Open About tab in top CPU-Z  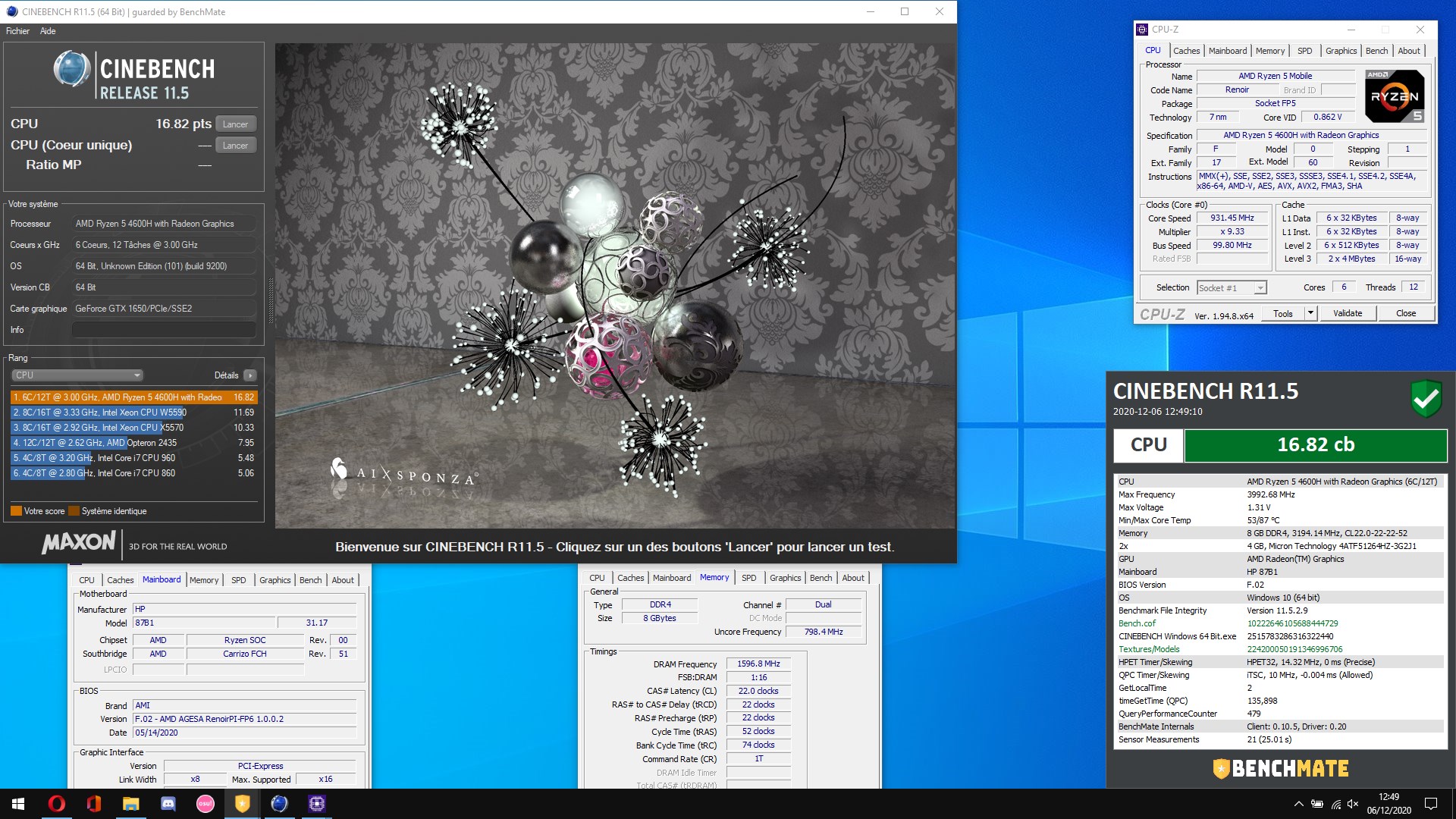(x=1409, y=51)
